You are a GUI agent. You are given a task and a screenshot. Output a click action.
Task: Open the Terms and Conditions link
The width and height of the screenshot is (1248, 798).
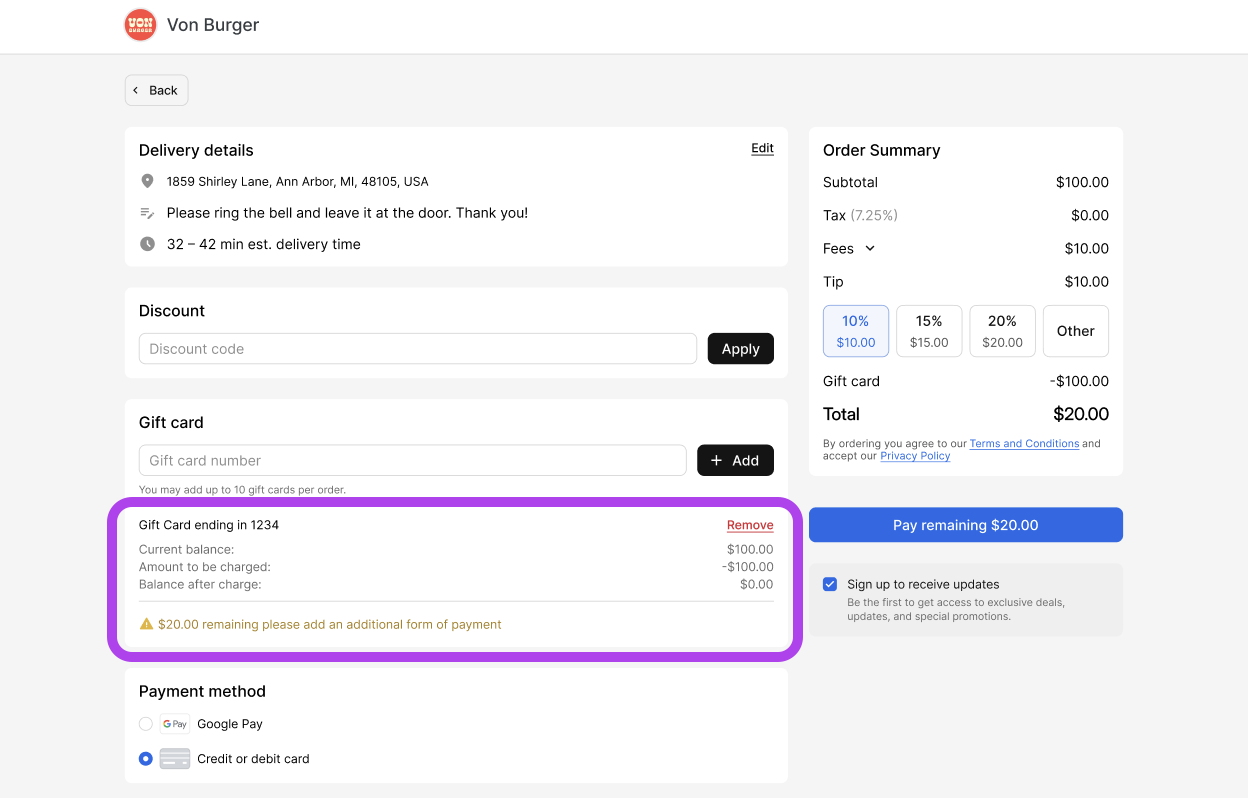(1024, 443)
